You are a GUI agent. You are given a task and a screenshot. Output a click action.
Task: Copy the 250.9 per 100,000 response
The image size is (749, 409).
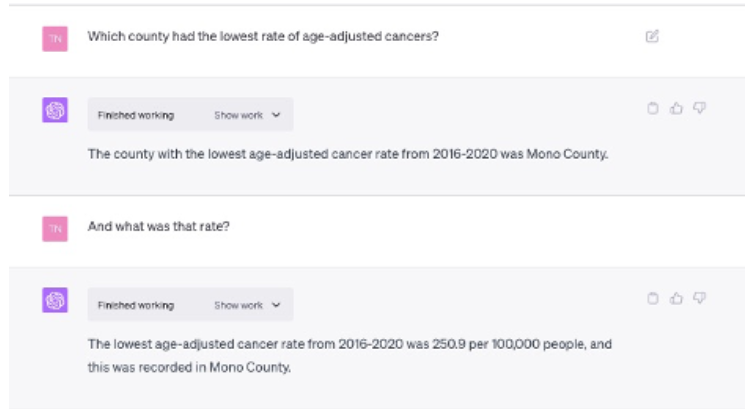653,298
